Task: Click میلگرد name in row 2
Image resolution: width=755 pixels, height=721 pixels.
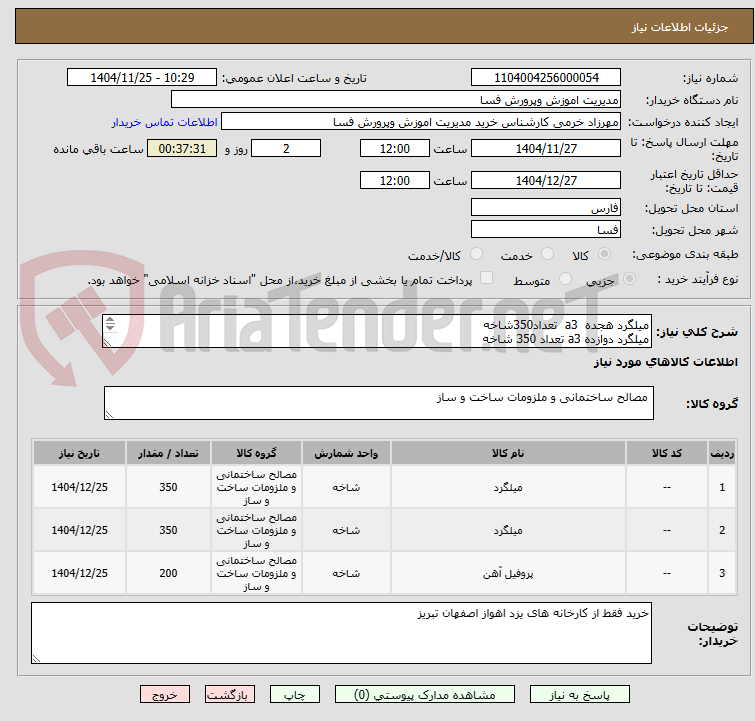Action: click(508, 530)
